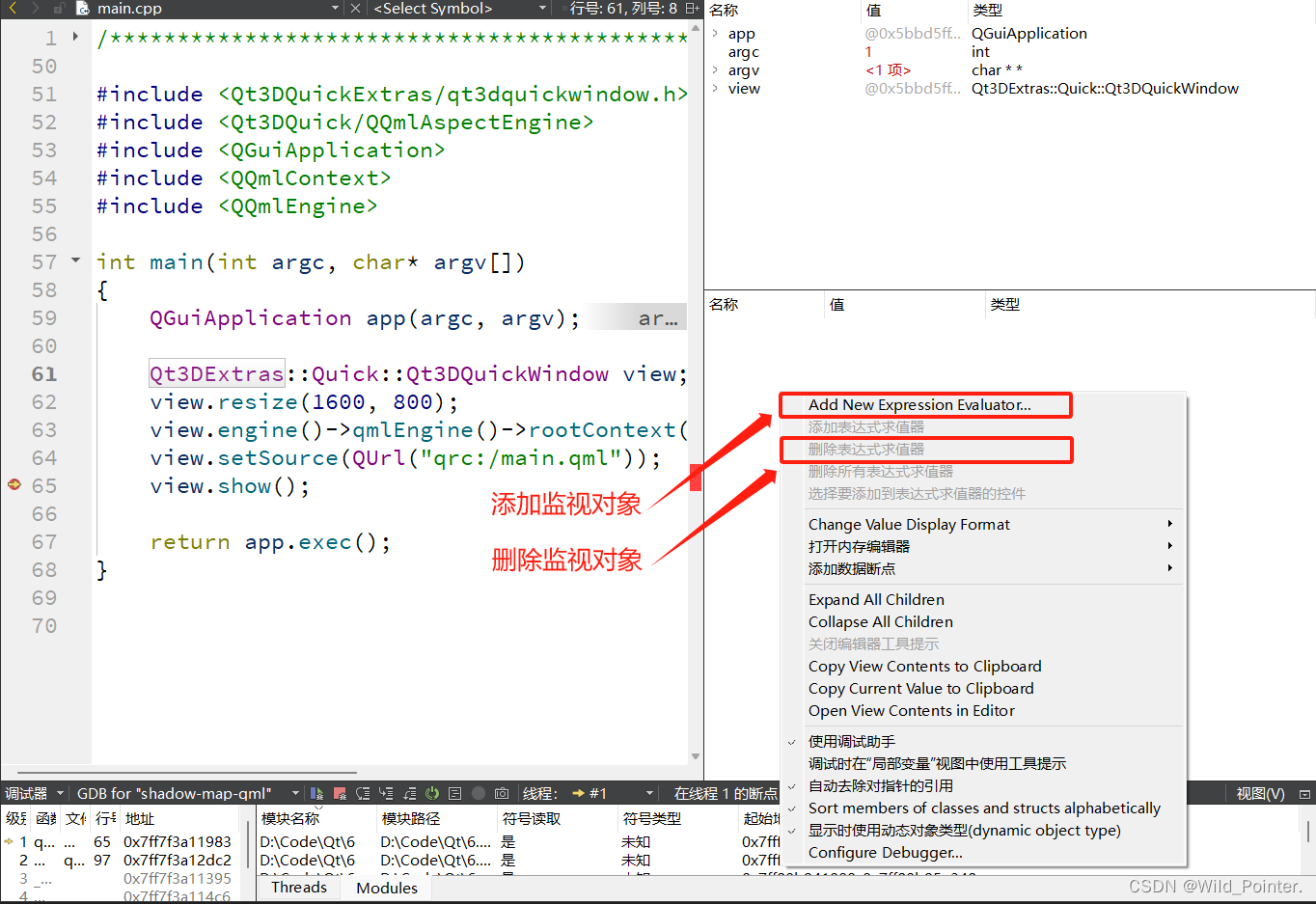1316x904 pixels.
Task: Click the 行号: 61, 列号: 8 indicator
Action: click(x=623, y=8)
